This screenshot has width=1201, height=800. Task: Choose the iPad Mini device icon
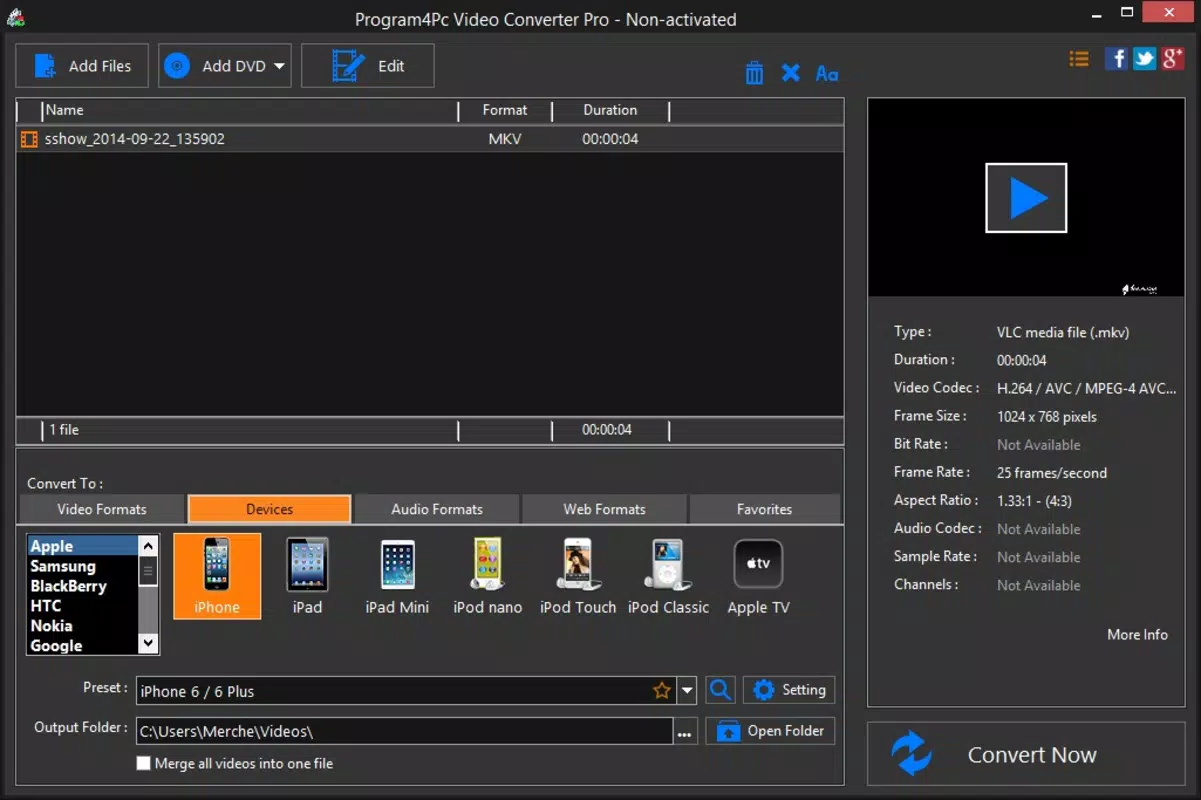point(397,576)
